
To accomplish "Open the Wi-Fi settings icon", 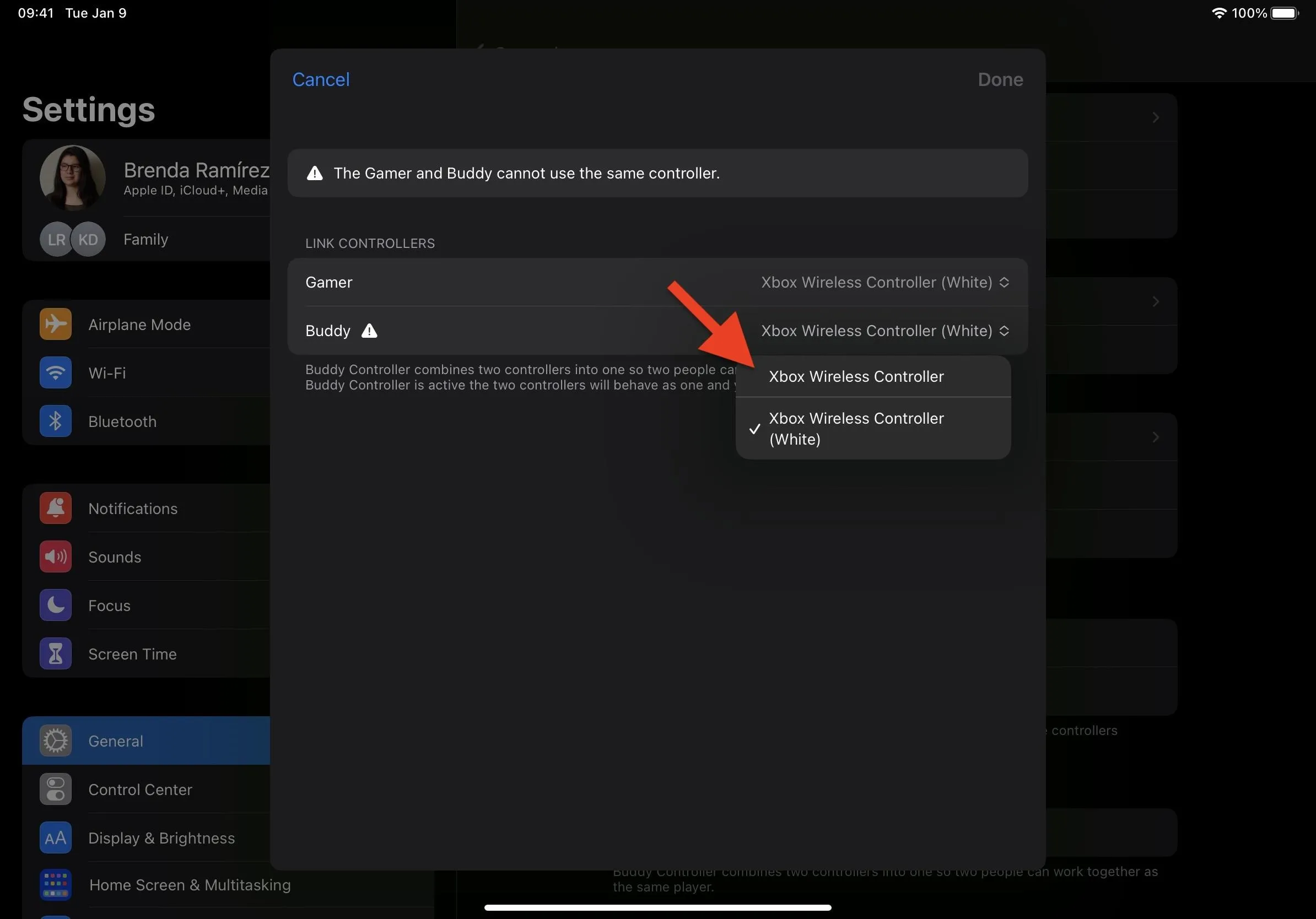I will [56, 373].
